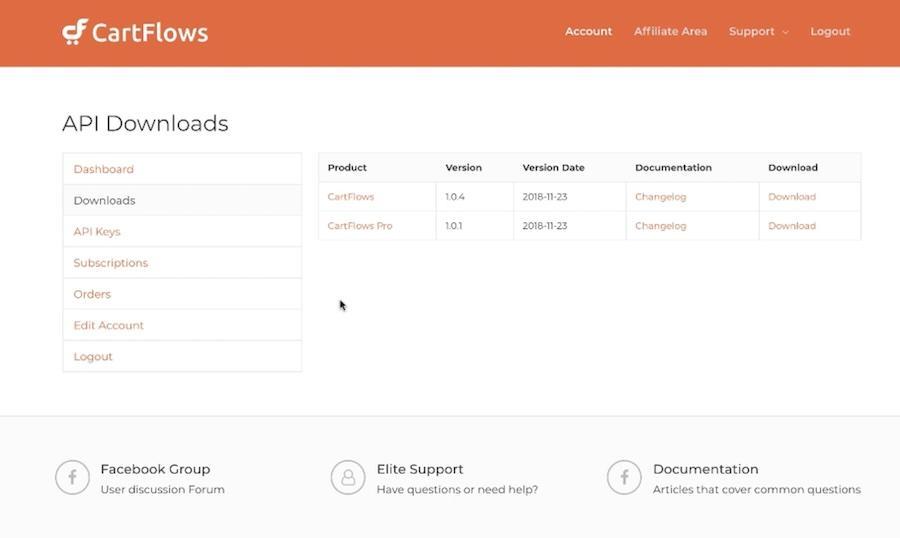Click the Elite Support person icon

pyautogui.click(x=348, y=477)
